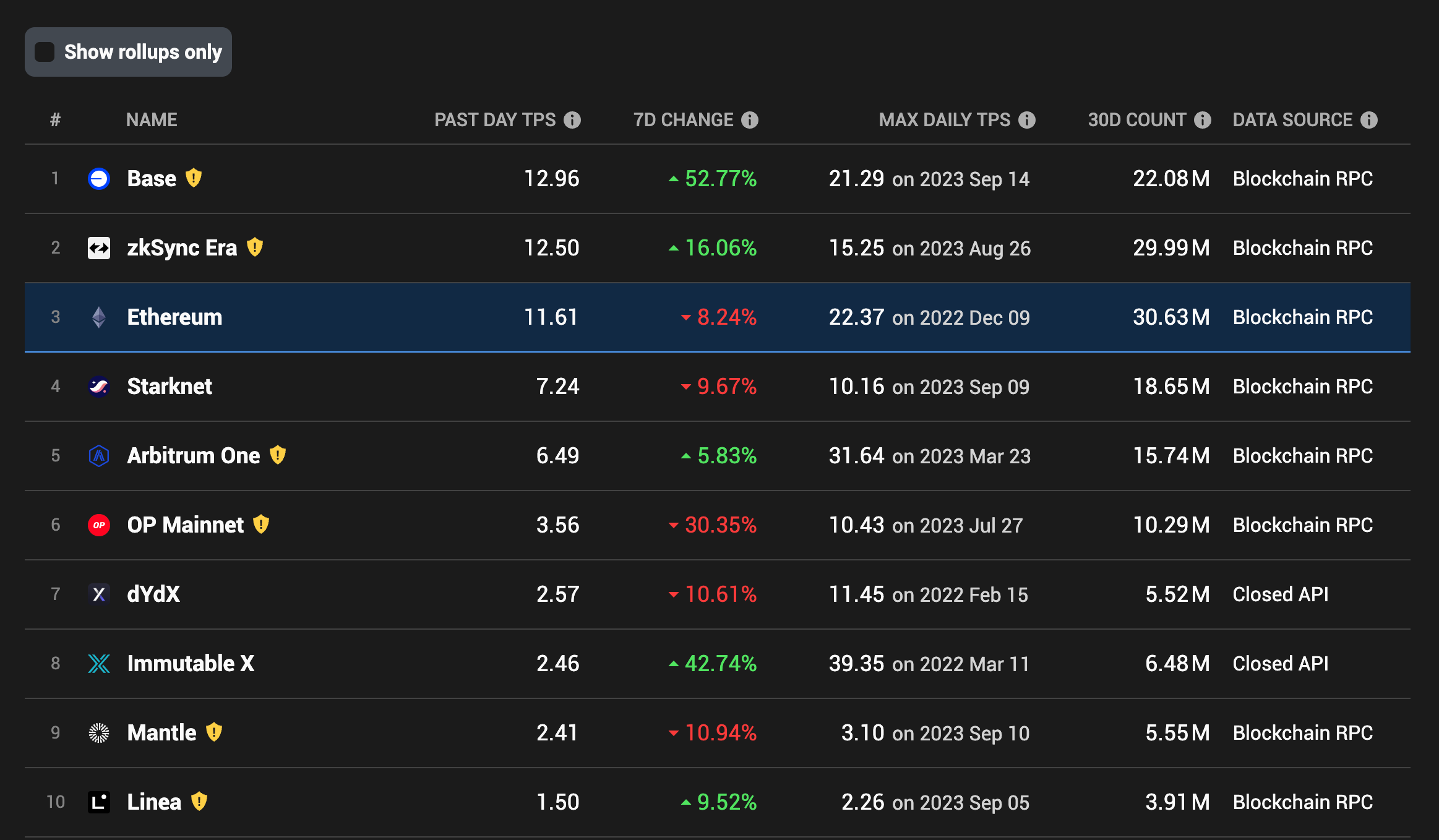Click the info icon beside MAX DAILY TPS
The height and width of the screenshot is (840, 1439).
point(1027,120)
